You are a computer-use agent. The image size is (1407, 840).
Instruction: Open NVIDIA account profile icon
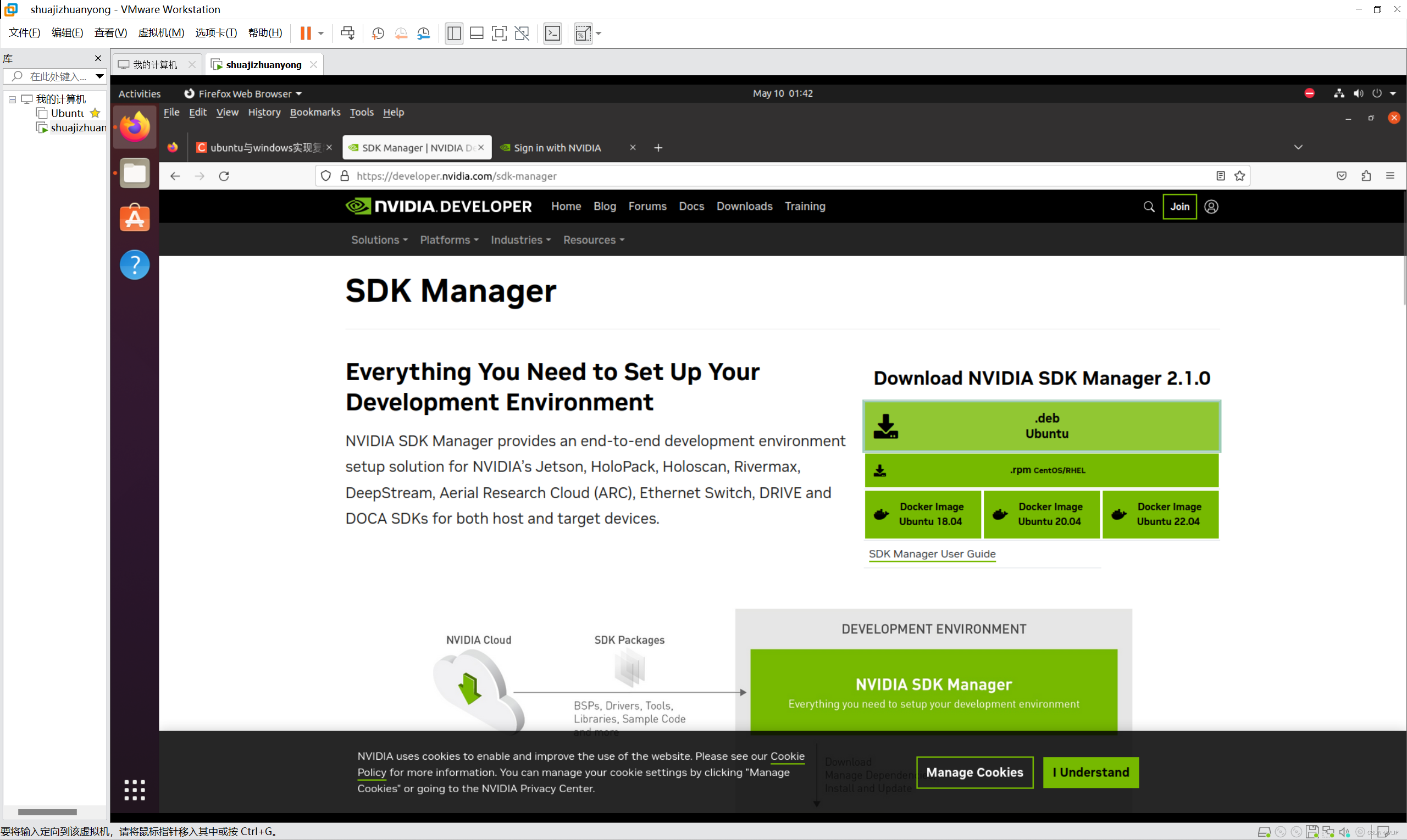point(1211,207)
